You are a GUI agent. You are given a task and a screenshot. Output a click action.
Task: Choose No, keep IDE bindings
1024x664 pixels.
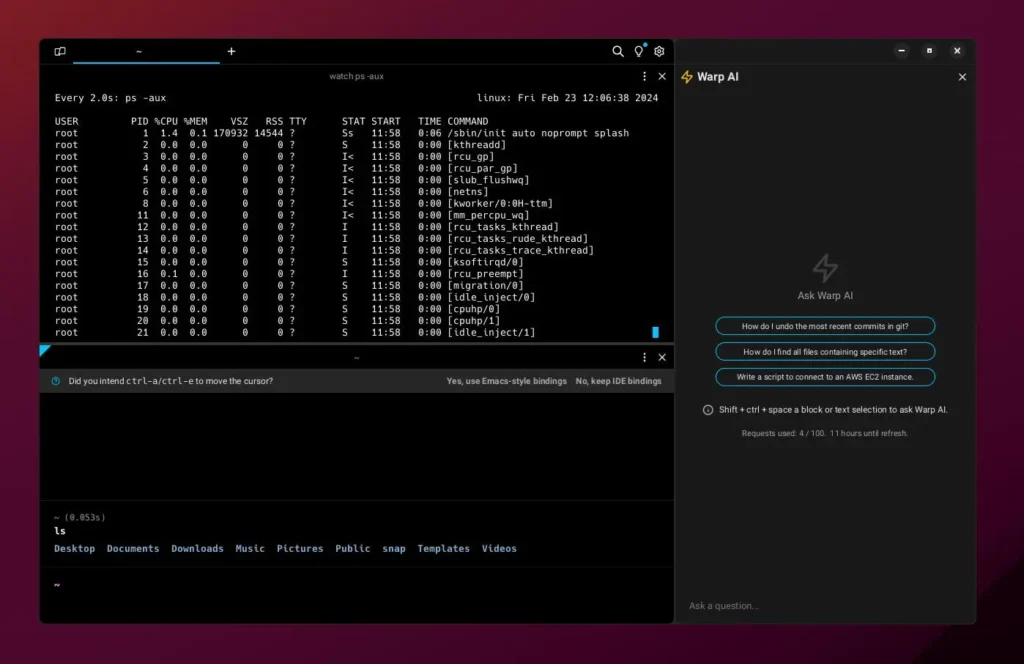pos(618,381)
